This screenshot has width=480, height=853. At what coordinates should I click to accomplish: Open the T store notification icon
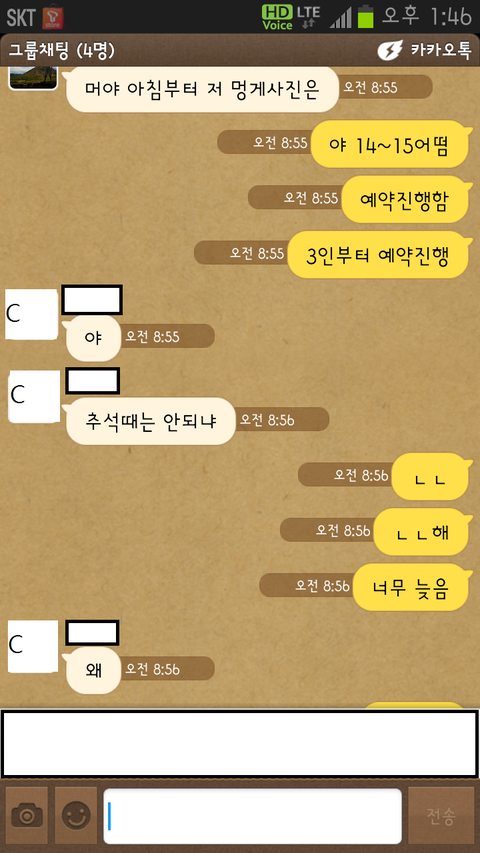(53, 17)
